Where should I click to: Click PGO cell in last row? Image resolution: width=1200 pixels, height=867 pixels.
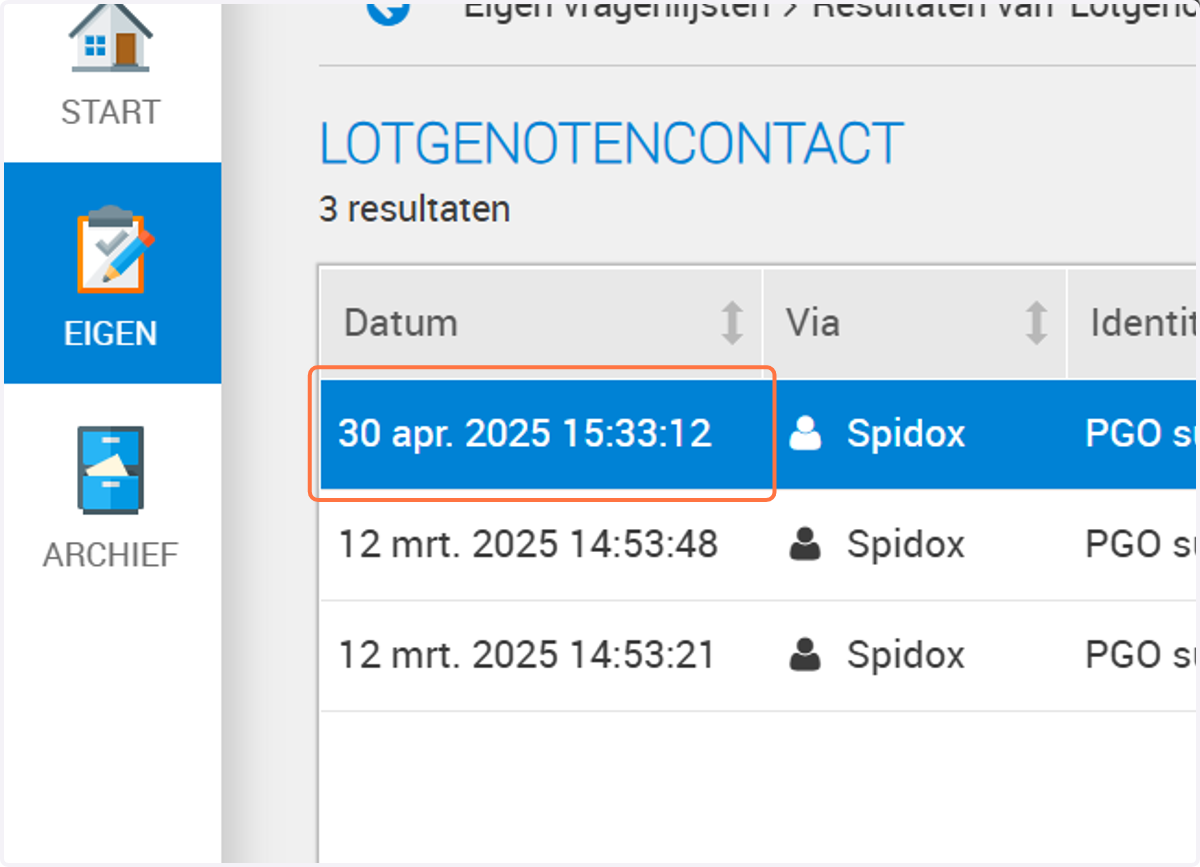tap(1141, 656)
